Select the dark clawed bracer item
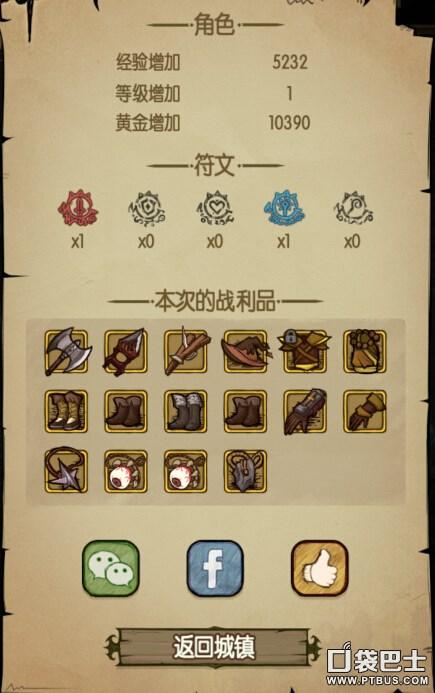The width and height of the screenshot is (435, 693). [305, 411]
